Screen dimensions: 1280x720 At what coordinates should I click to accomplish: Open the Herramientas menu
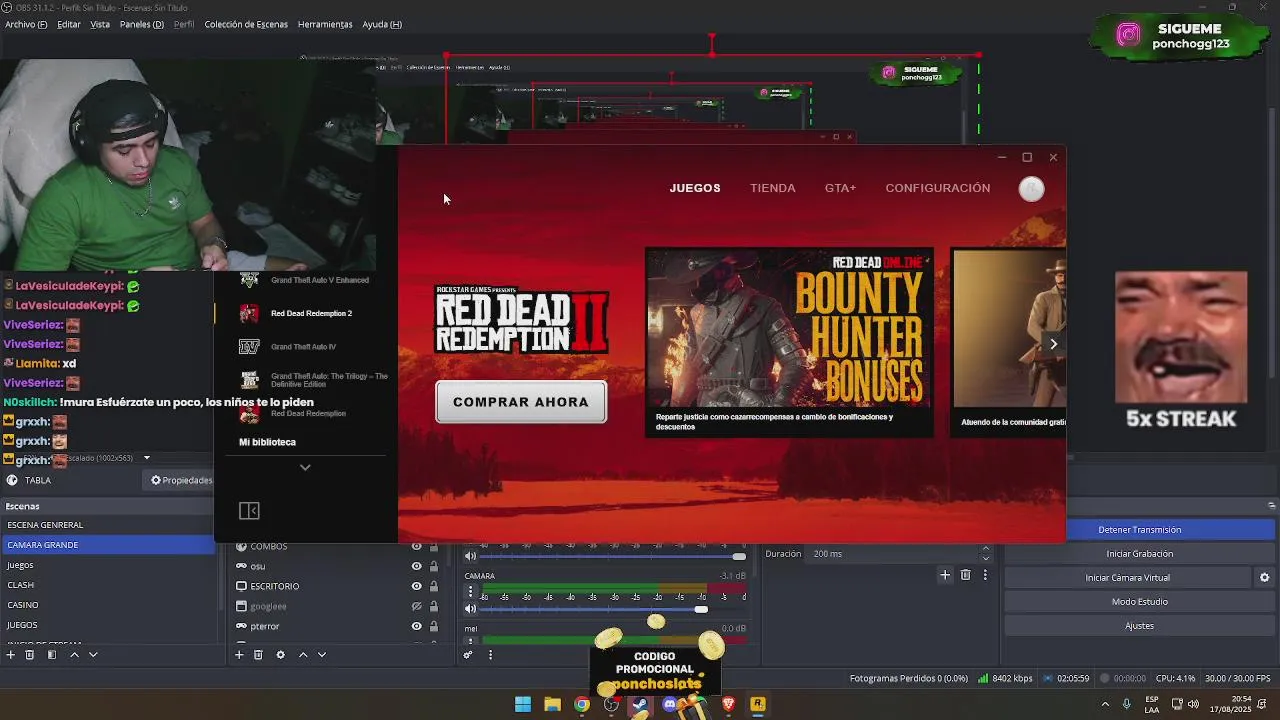point(325,24)
